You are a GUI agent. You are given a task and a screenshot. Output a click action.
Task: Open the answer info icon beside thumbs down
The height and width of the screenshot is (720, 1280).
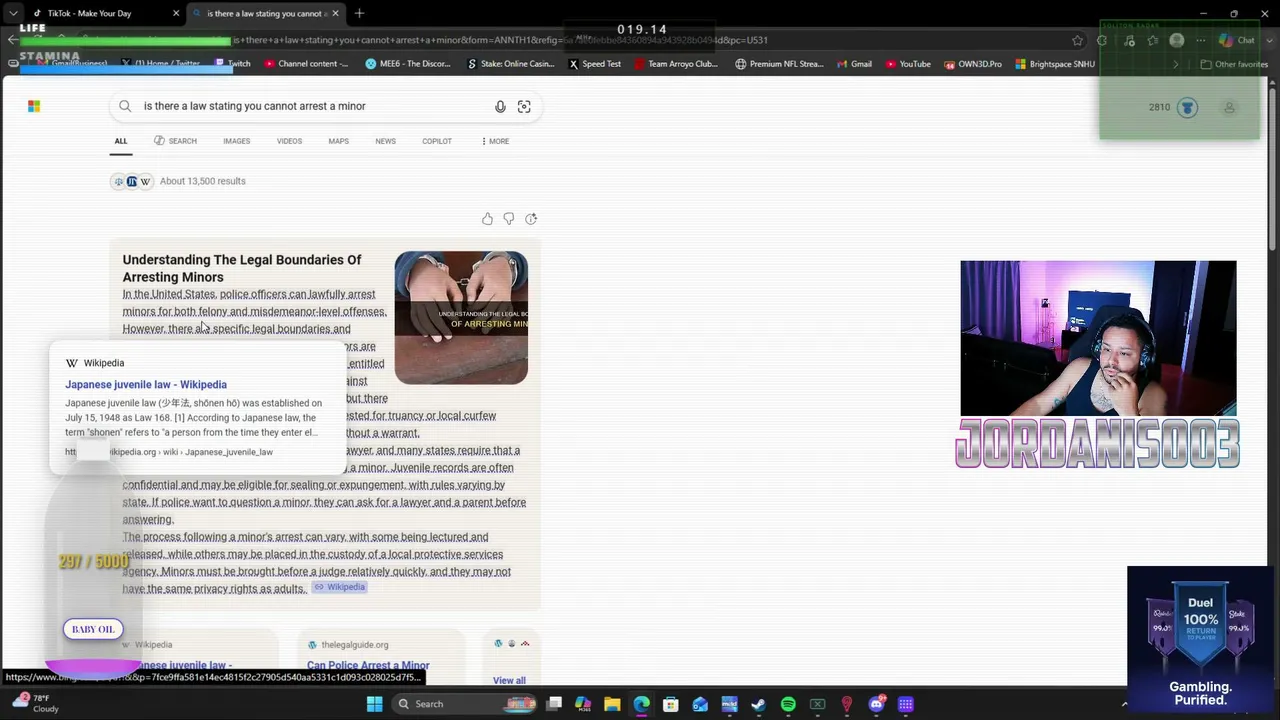[531, 219]
